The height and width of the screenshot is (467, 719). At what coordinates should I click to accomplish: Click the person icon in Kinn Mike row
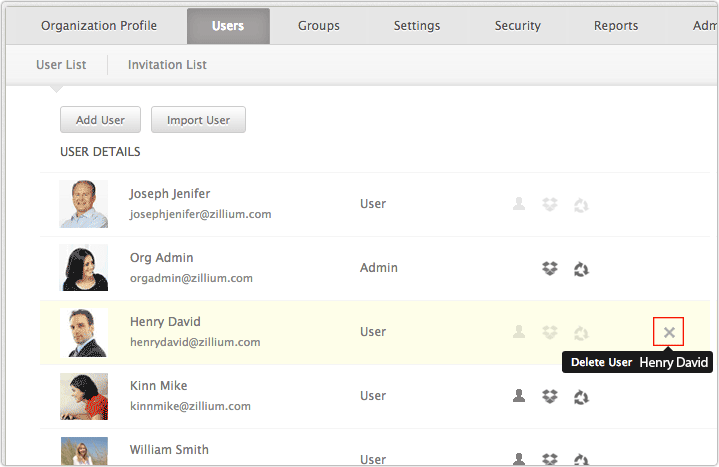point(519,395)
